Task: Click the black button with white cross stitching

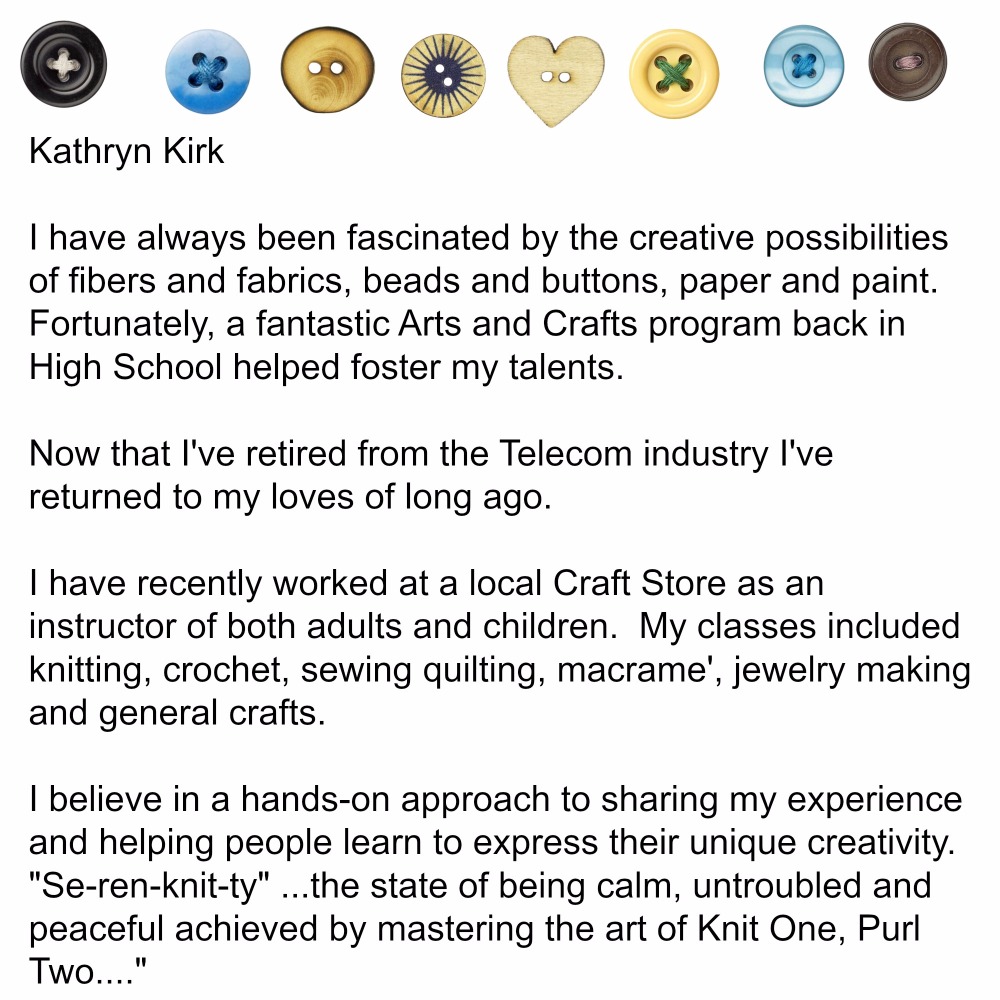Action: coord(63,64)
